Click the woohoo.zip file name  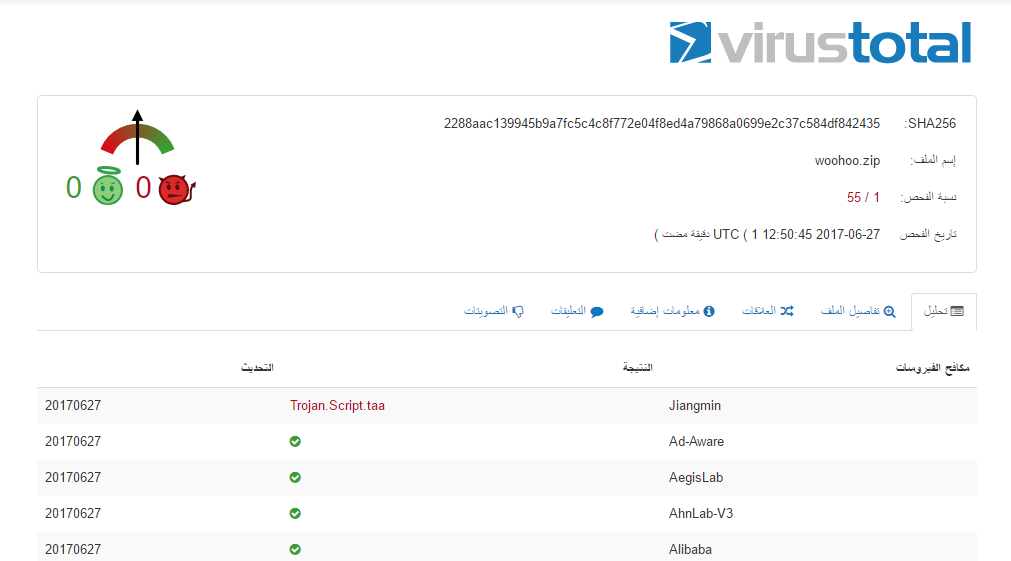point(847,161)
